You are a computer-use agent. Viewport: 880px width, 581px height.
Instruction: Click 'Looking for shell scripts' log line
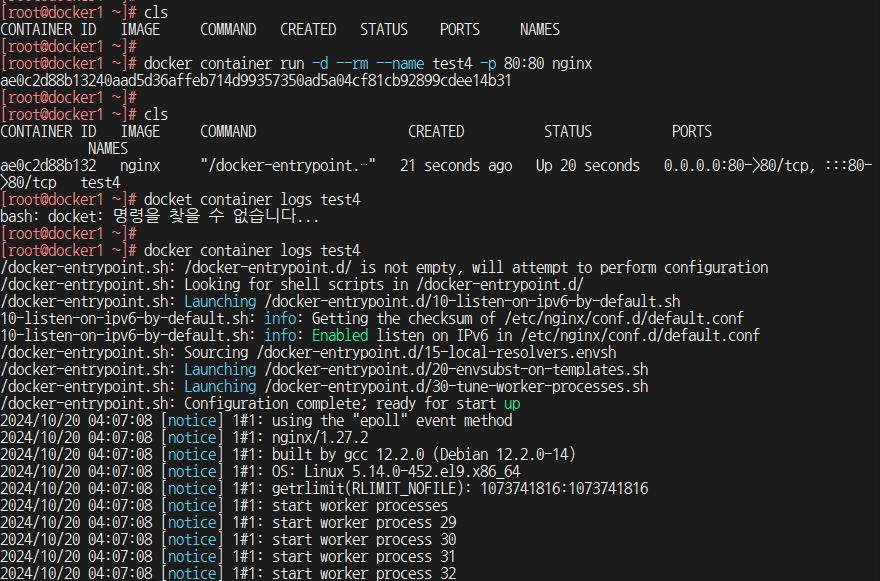pyautogui.click(x=292, y=285)
